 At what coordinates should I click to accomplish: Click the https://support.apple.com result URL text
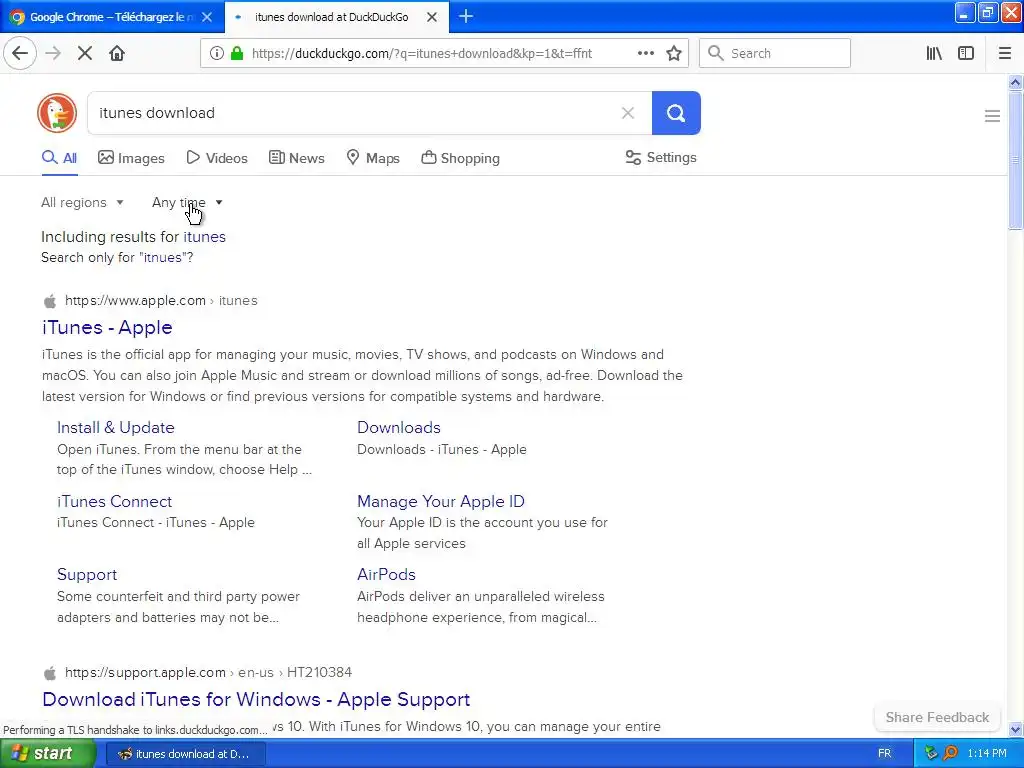(x=208, y=673)
